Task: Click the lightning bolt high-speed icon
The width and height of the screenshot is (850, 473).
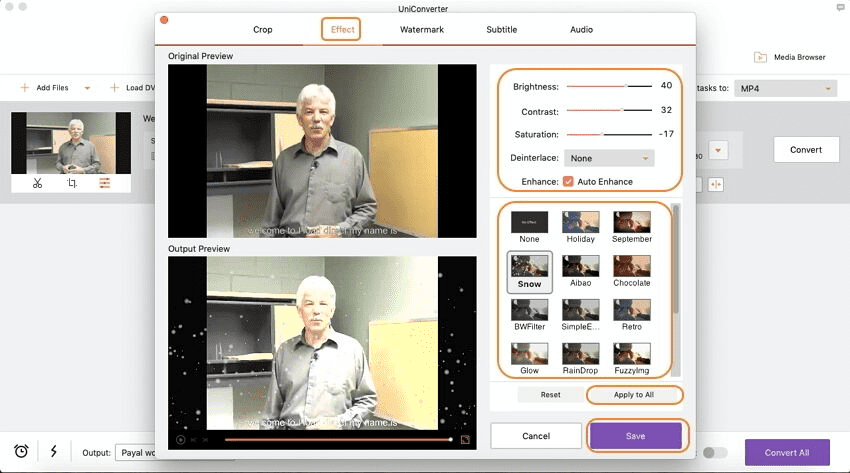Action: [52, 452]
